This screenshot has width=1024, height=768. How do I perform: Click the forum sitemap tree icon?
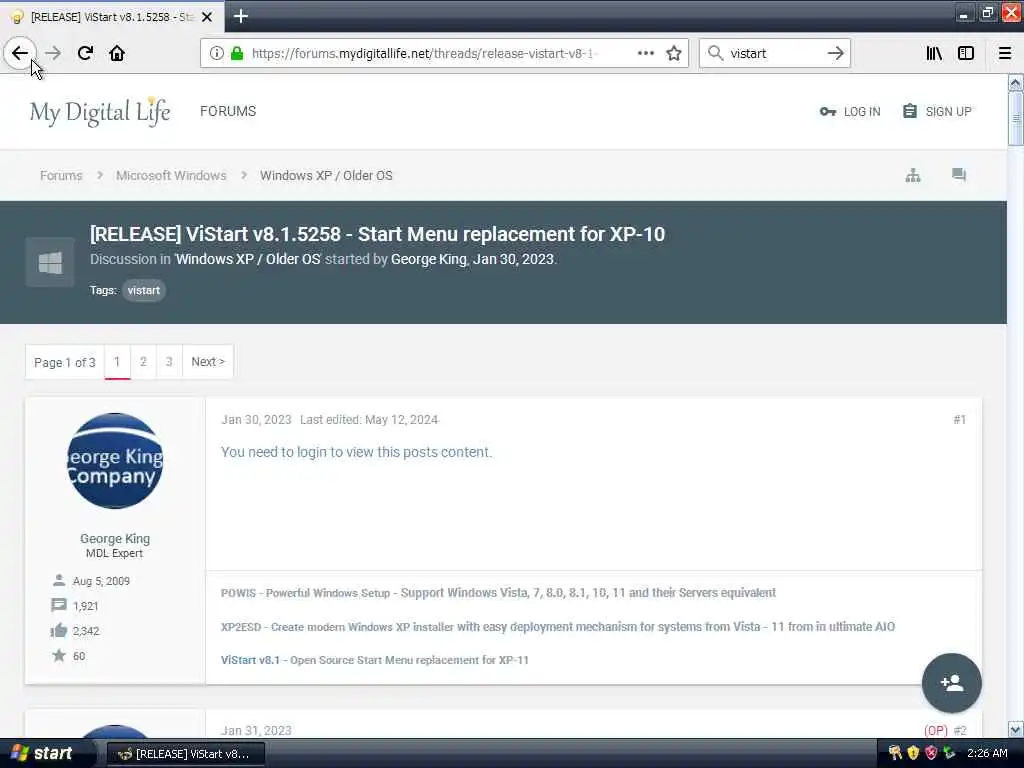(x=913, y=175)
